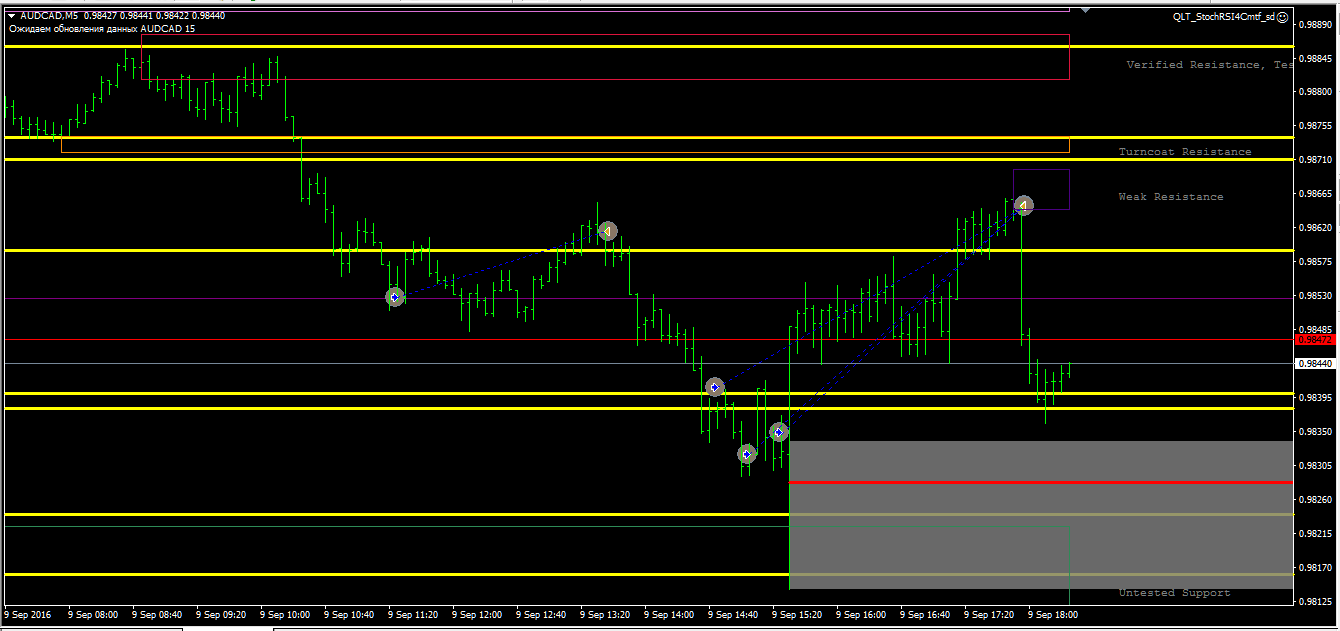Screen dimensions: 1340x631
Task: Open the dropdown arrow before AUDCAD,M5 title
Action: pyautogui.click(x=11, y=16)
